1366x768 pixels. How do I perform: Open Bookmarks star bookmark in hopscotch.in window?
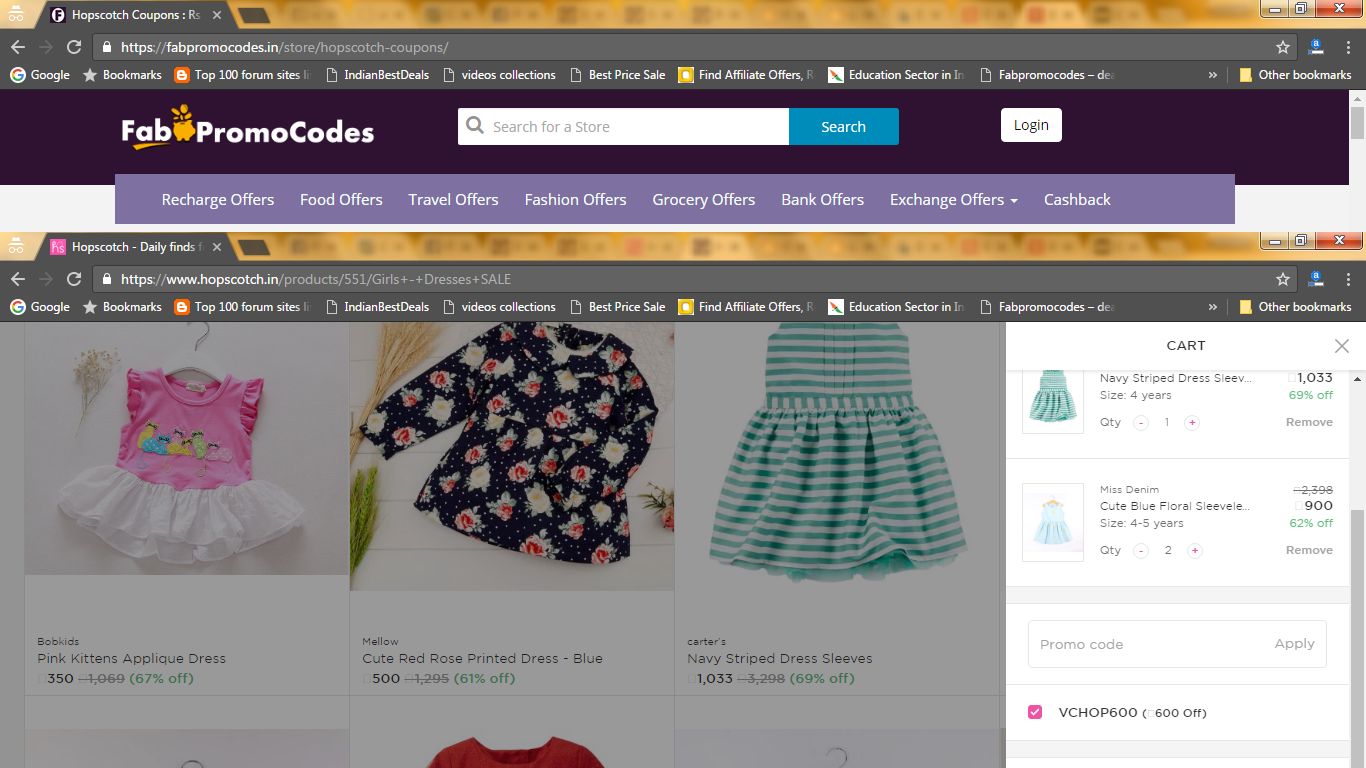click(122, 307)
